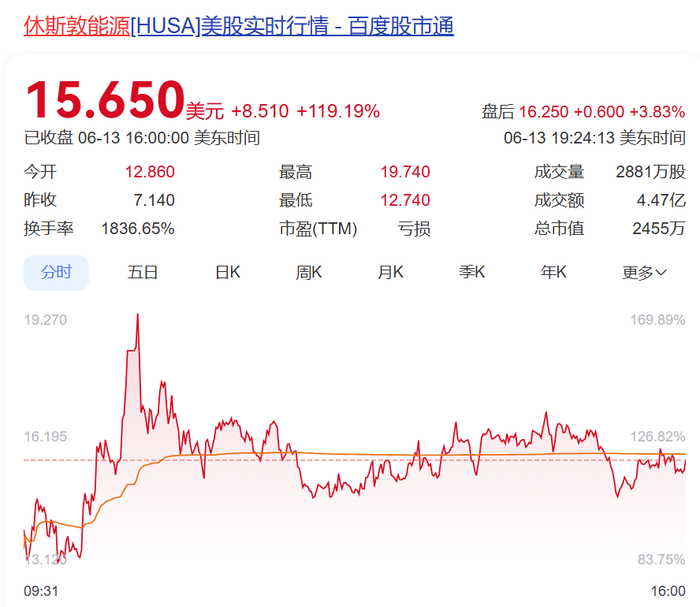700x607 pixels.
Task: Click the 最高 value 19.740
Action: pos(405,172)
